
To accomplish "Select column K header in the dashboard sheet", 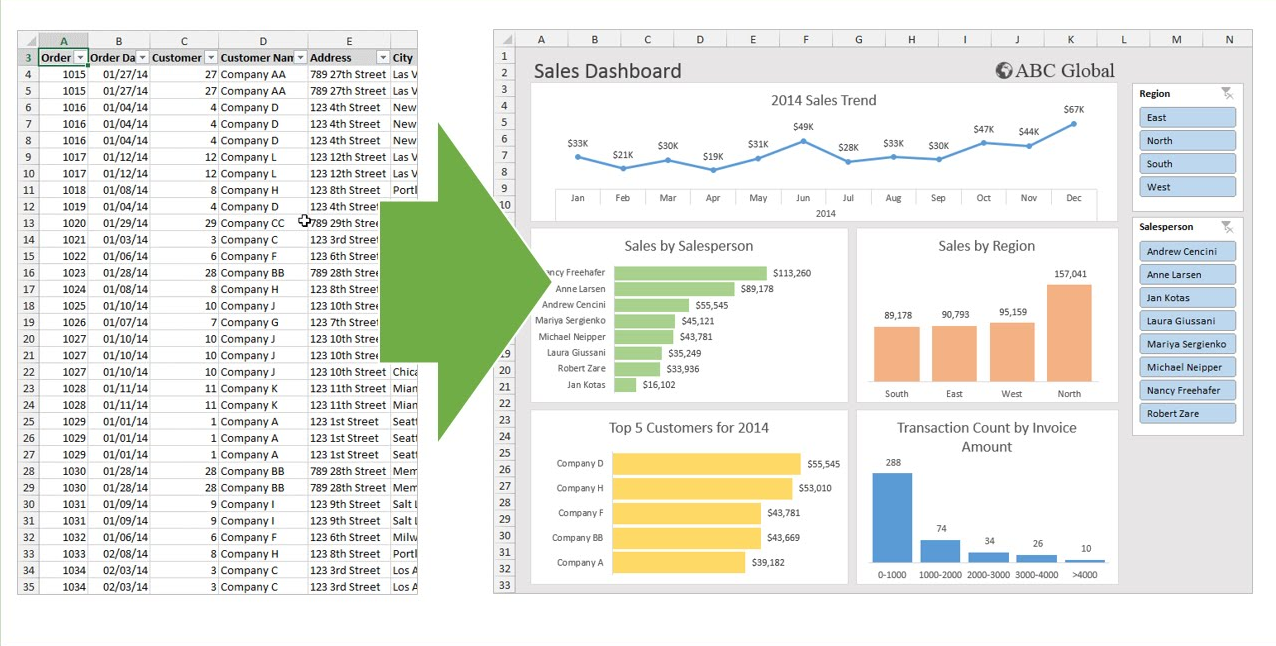I will coord(1070,39).
